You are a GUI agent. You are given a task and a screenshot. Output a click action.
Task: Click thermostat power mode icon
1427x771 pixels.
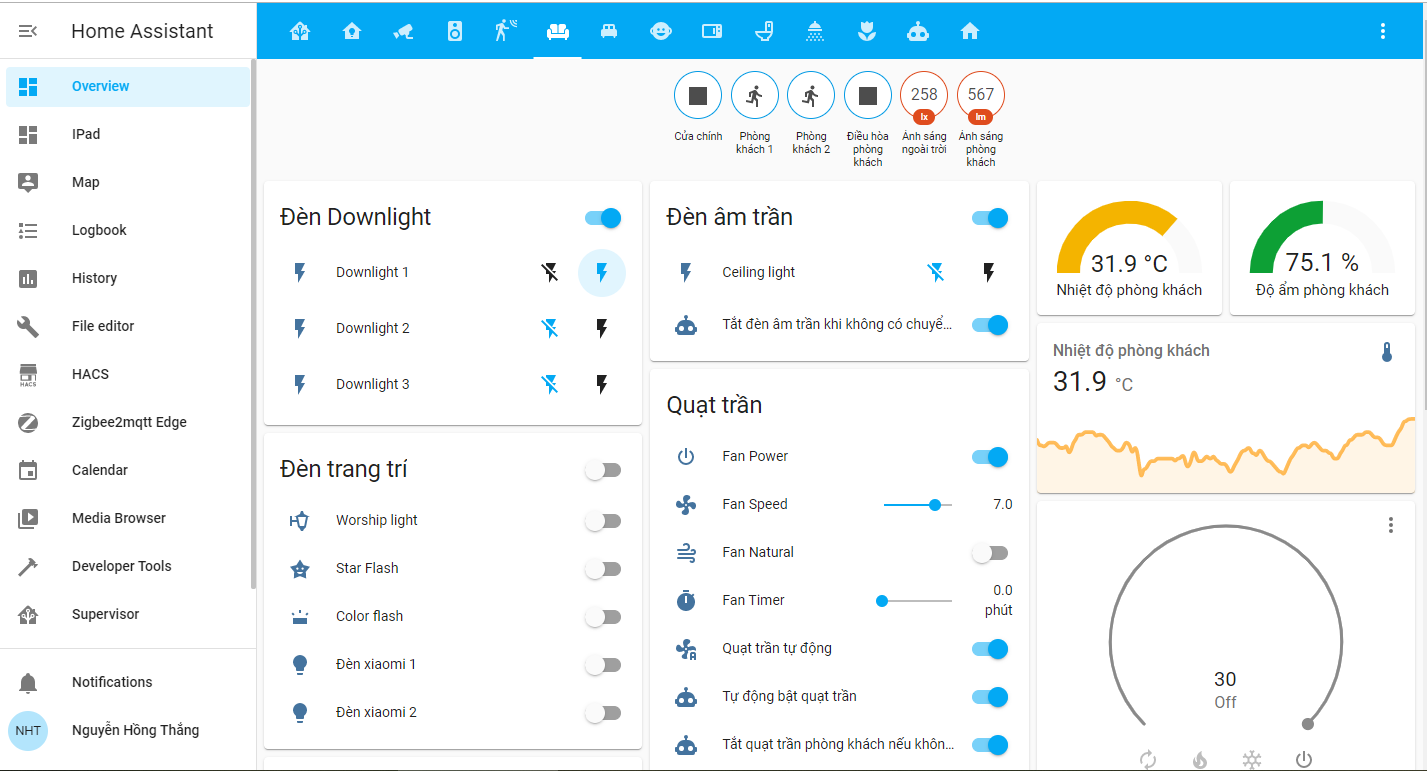click(1303, 760)
